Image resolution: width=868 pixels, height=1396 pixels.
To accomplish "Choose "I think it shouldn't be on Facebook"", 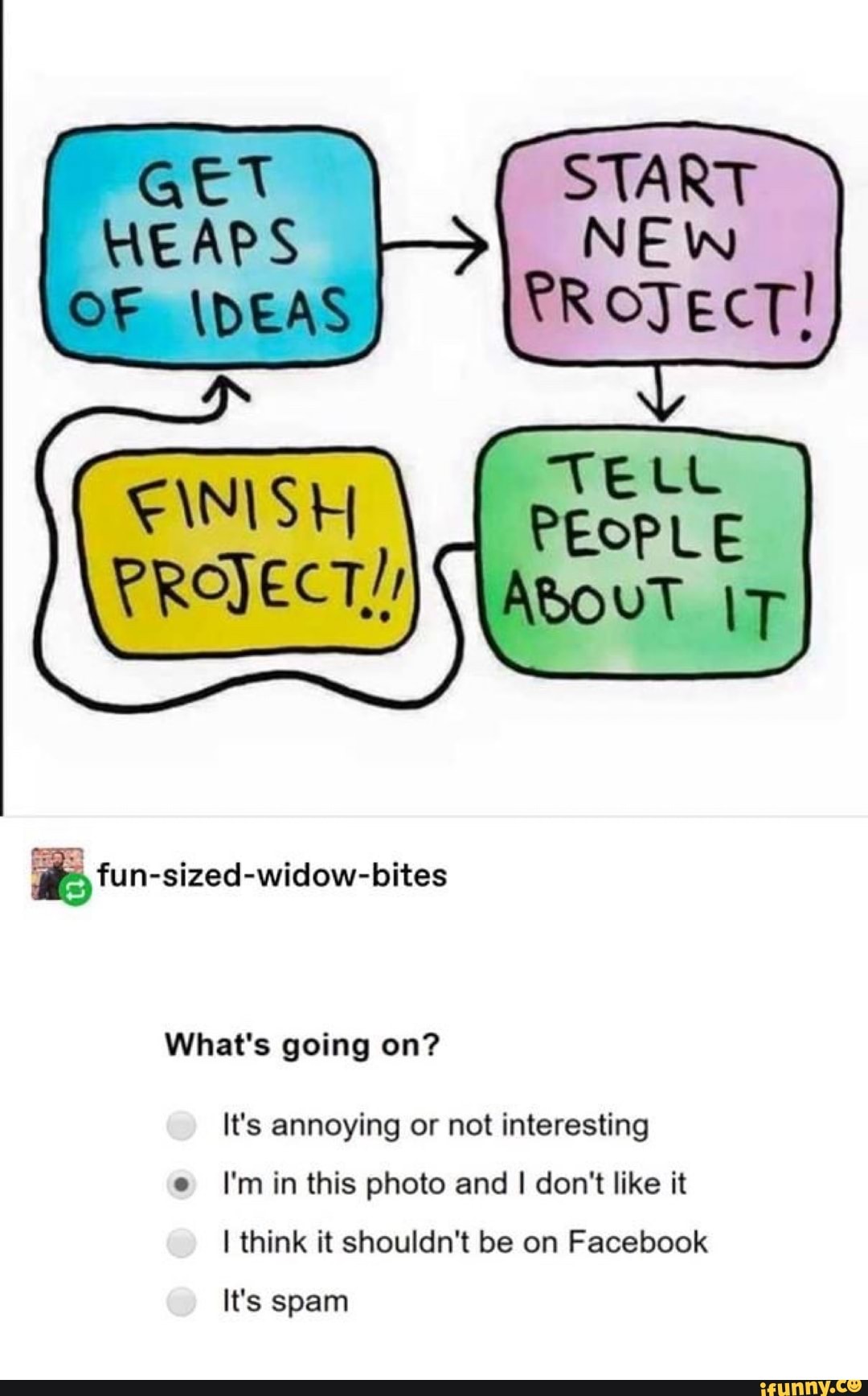I will (182, 1242).
